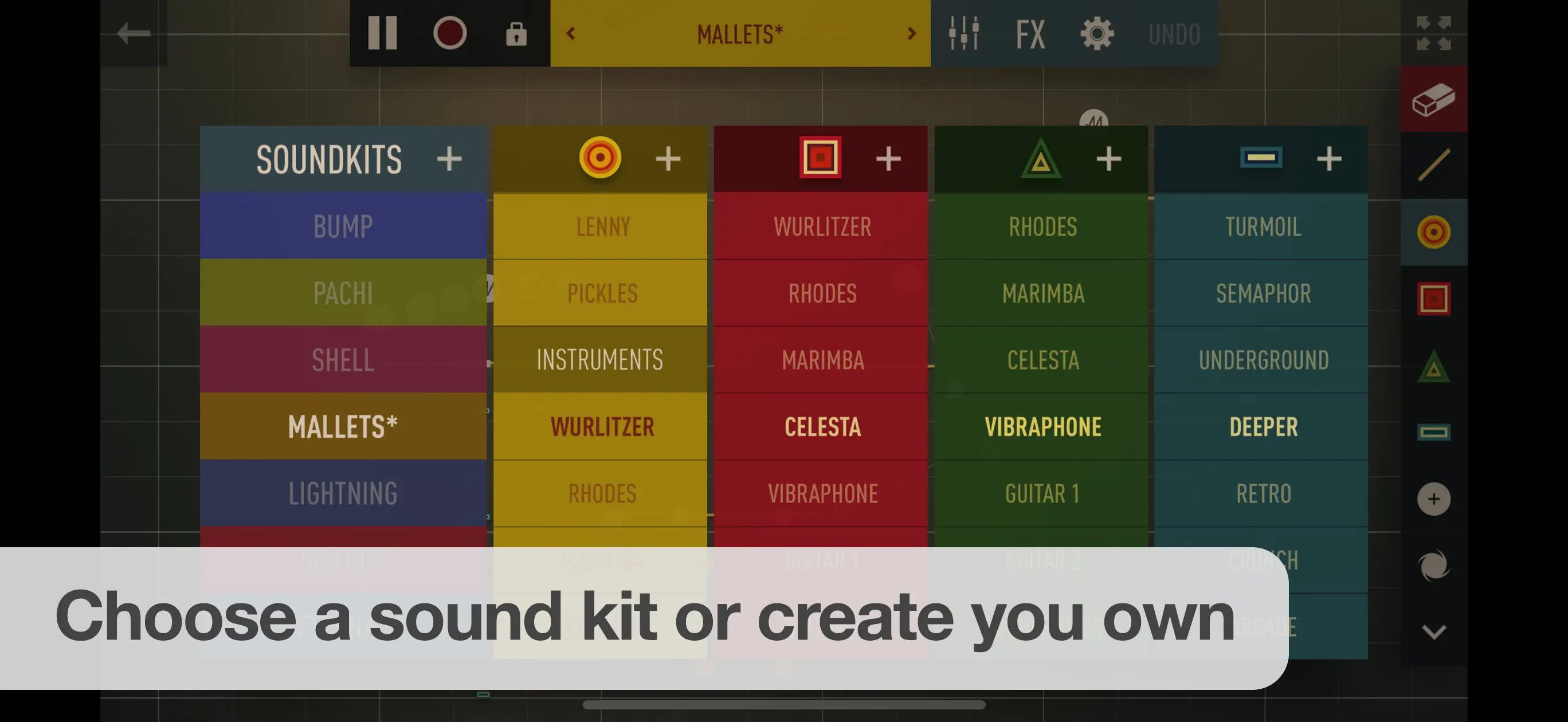Image resolution: width=1568 pixels, height=722 pixels.
Task: Open the FX effects panel
Action: [x=1030, y=33]
